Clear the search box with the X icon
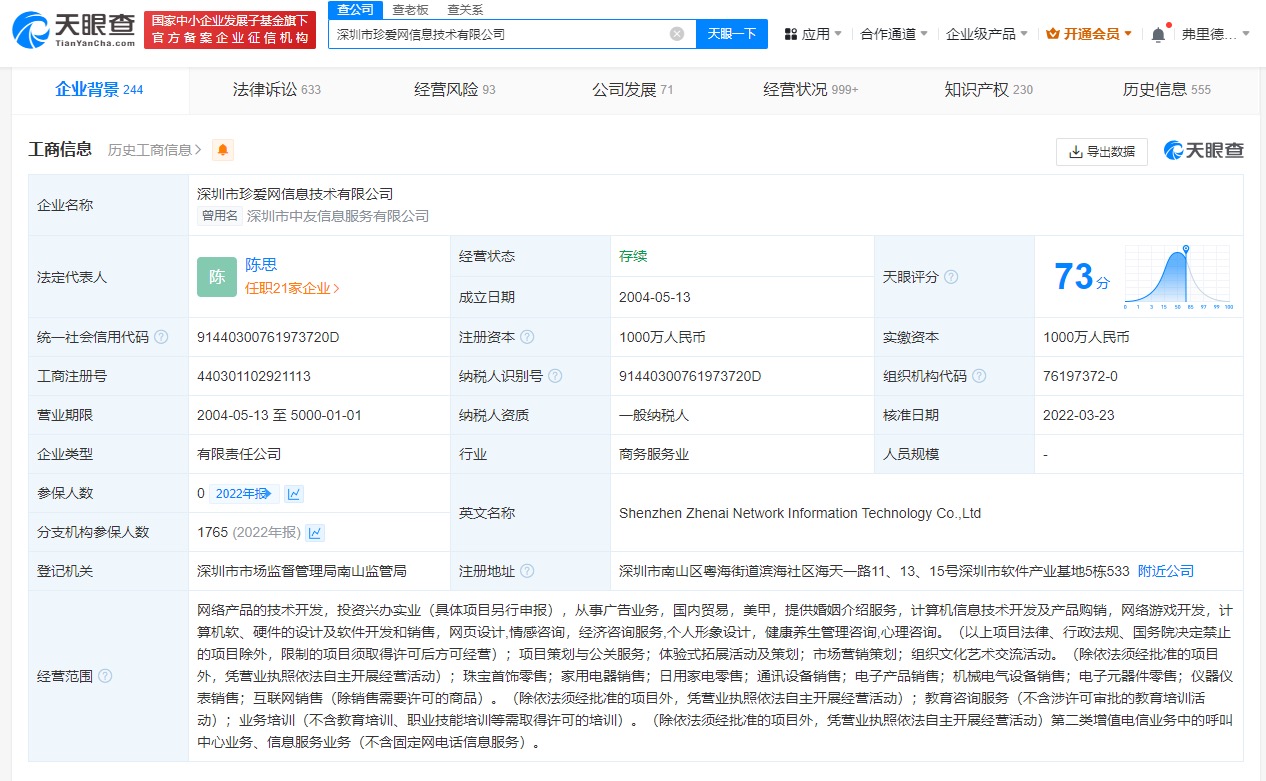This screenshot has width=1266, height=781. pos(677,34)
